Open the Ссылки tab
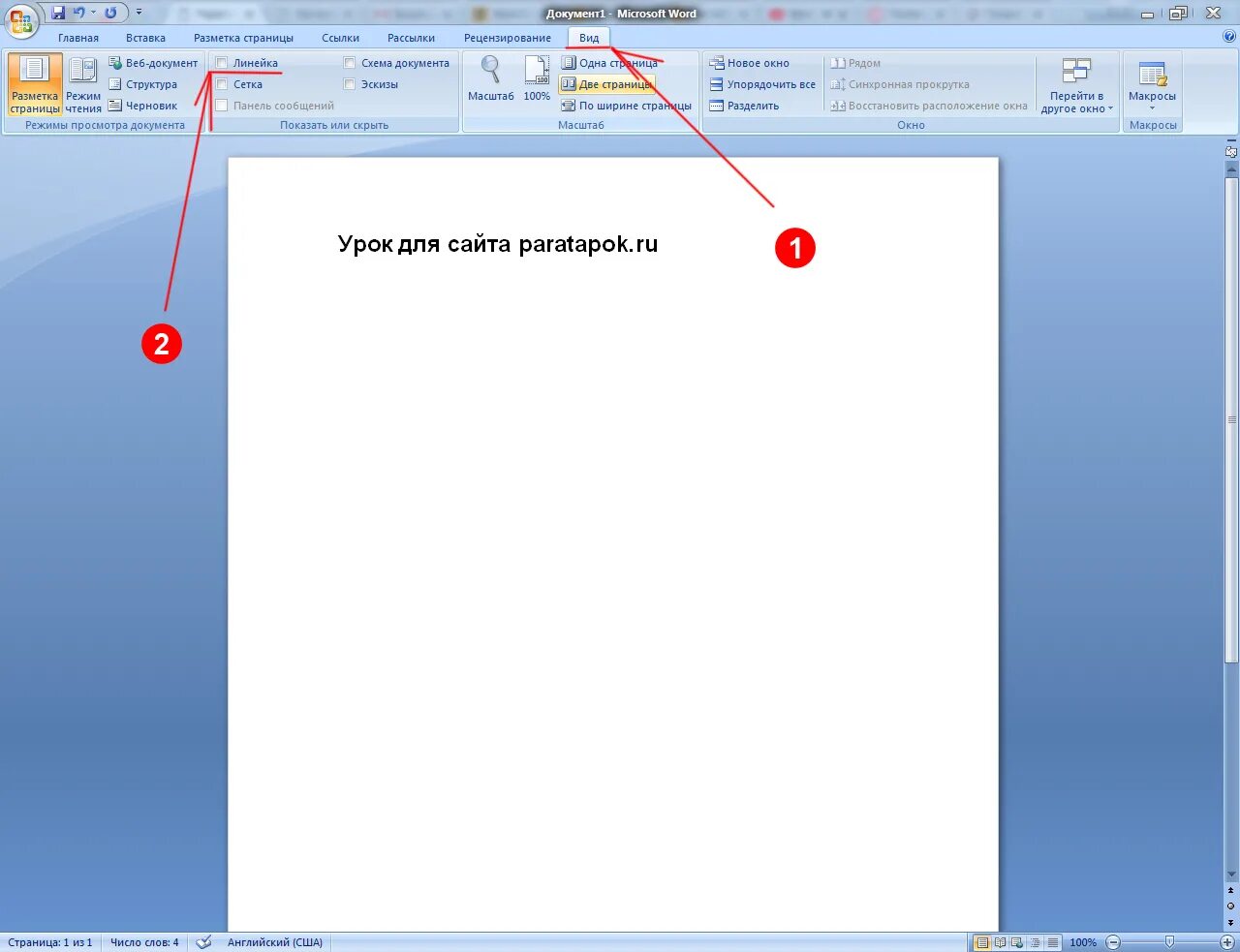The width and height of the screenshot is (1240, 952). (x=341, y=38)
